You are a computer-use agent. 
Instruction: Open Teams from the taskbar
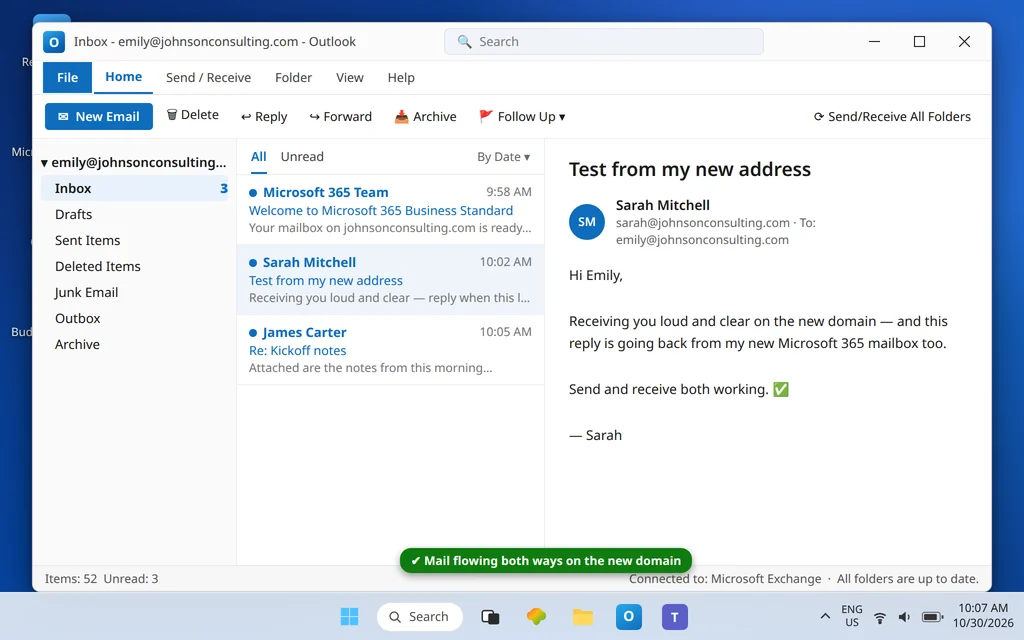point(675,616)
